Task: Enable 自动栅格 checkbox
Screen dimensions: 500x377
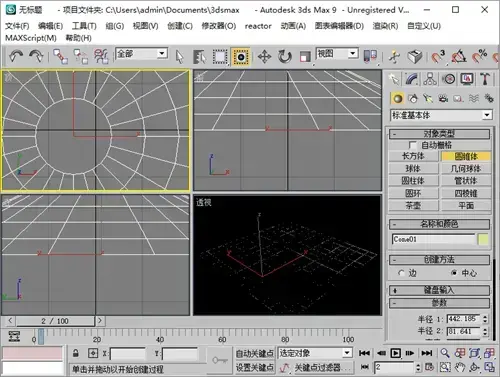Action: pos(412,145)
